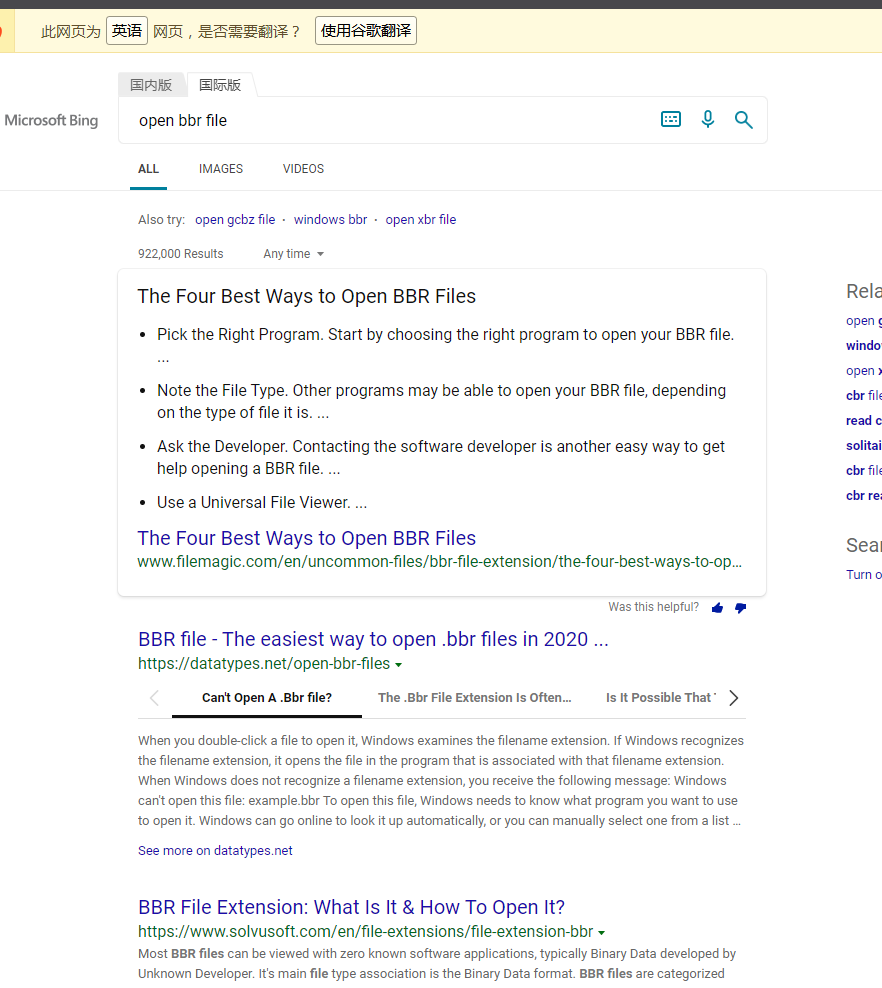Open dropdown arrow next to datatypes.net URL
The image size is (882, 988).
[399, 665]
